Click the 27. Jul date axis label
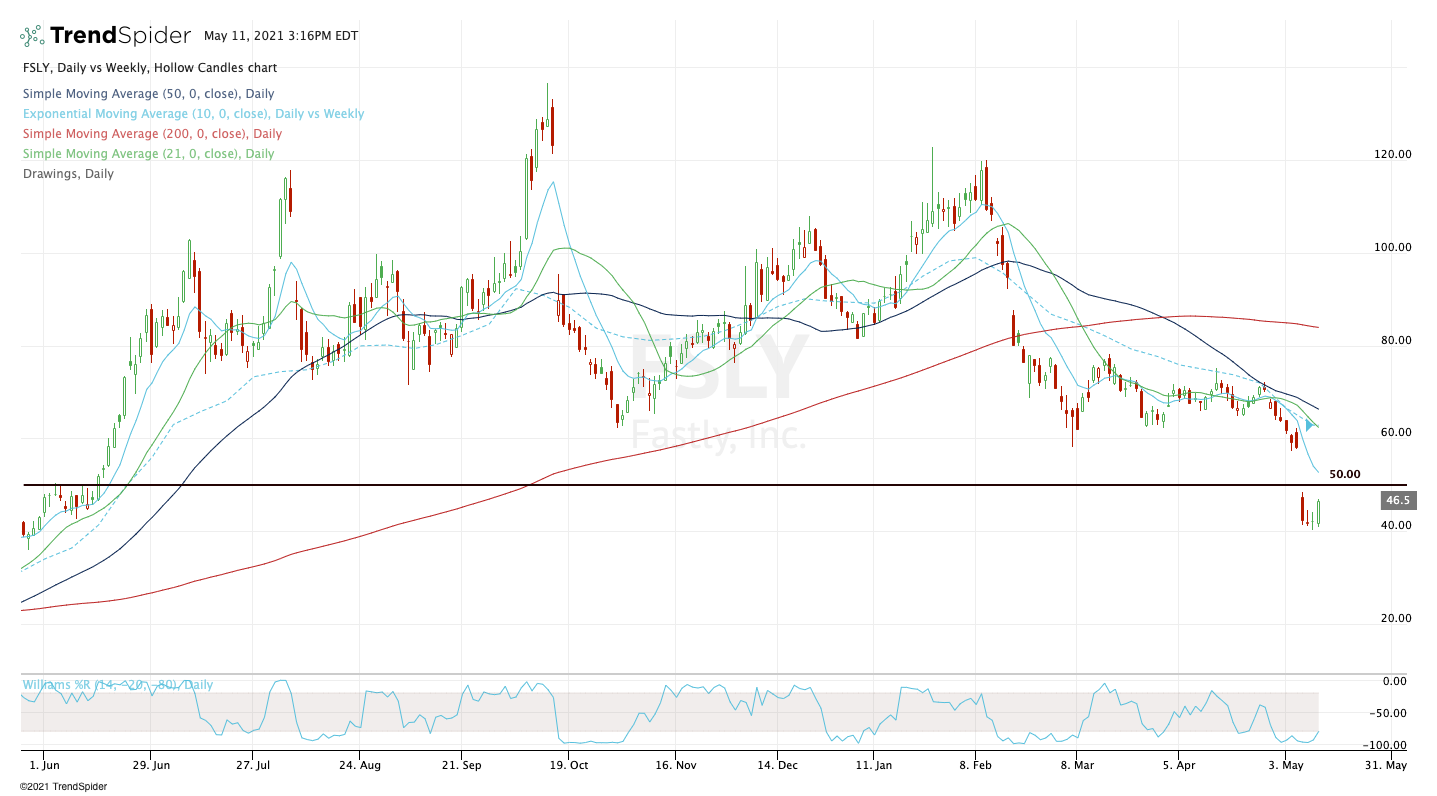Viewport: 1437px width, 796px height. 253,765
